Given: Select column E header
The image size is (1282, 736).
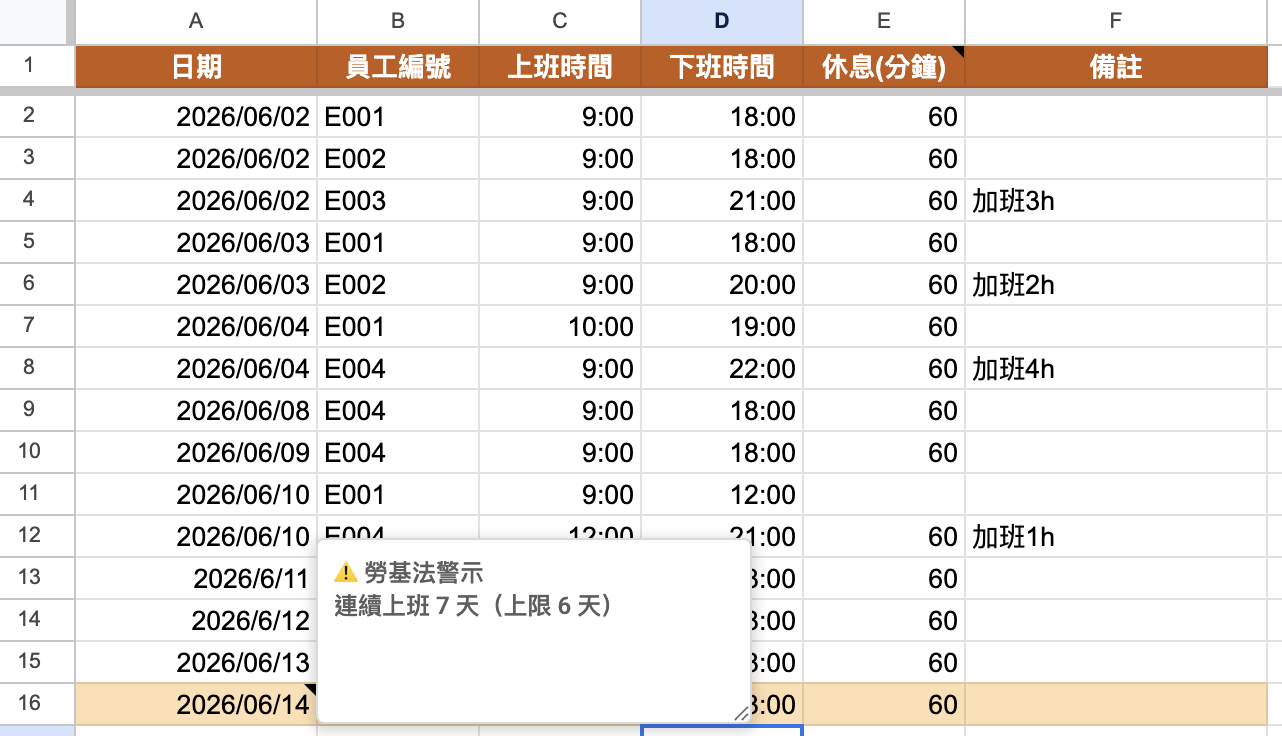Looking at the screenshot, I should (884, 22).
